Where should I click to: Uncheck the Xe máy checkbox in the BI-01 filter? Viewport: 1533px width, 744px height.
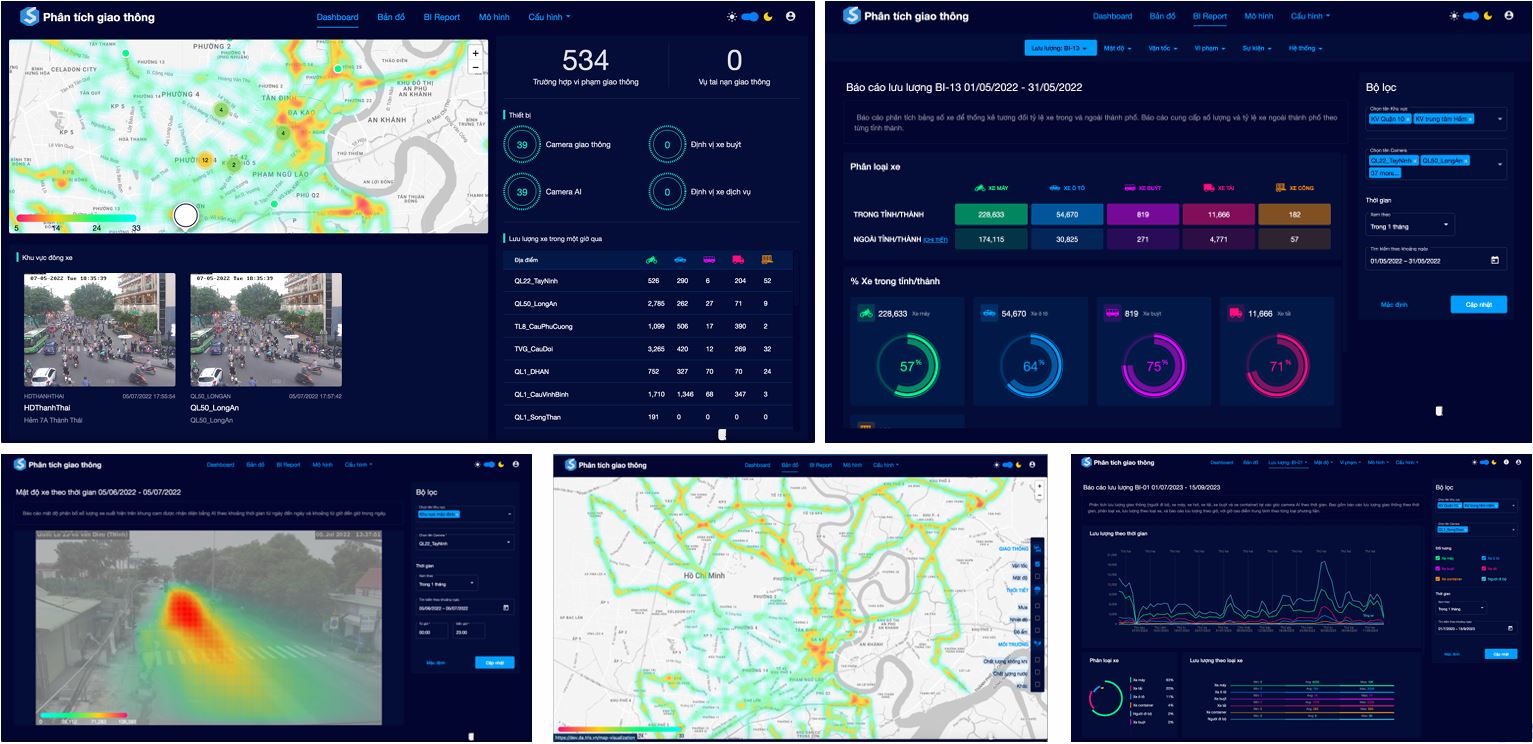point(1440,558)
